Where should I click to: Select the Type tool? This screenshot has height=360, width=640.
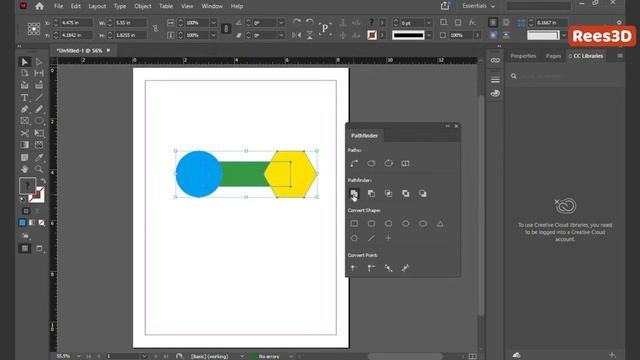pos(25,98)
